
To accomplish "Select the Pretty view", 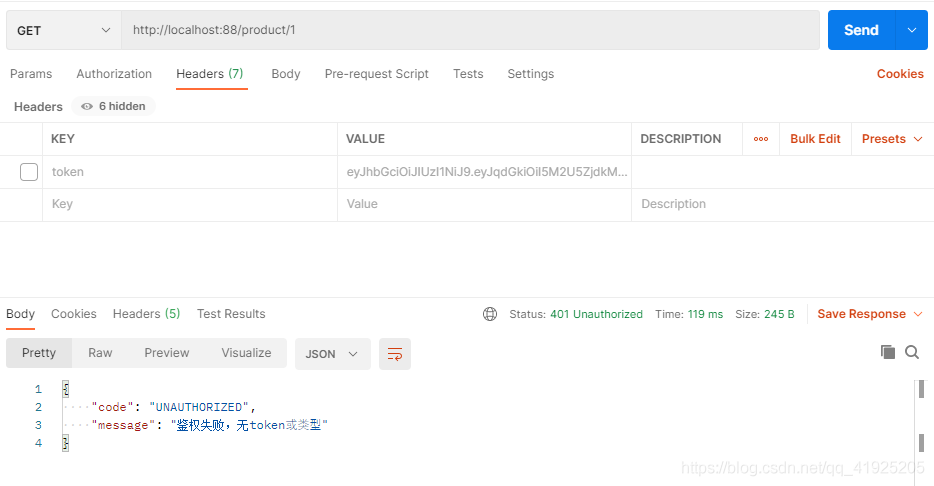I will (x=39, y=353).
